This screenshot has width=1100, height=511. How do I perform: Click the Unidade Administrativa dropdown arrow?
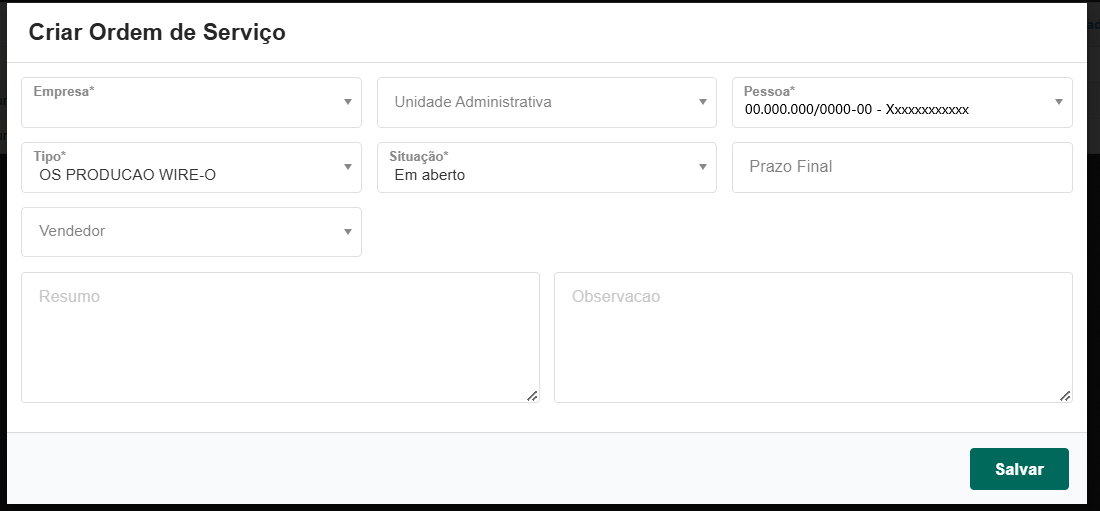pos(703,102)
